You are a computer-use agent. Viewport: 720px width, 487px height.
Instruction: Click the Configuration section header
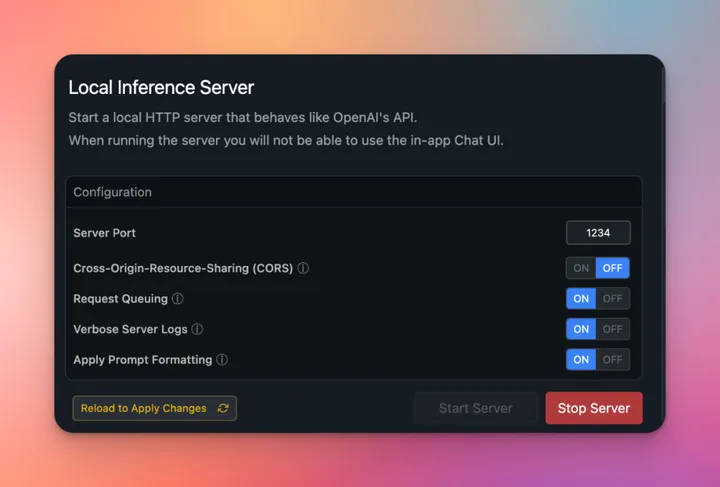click(354, 192)
